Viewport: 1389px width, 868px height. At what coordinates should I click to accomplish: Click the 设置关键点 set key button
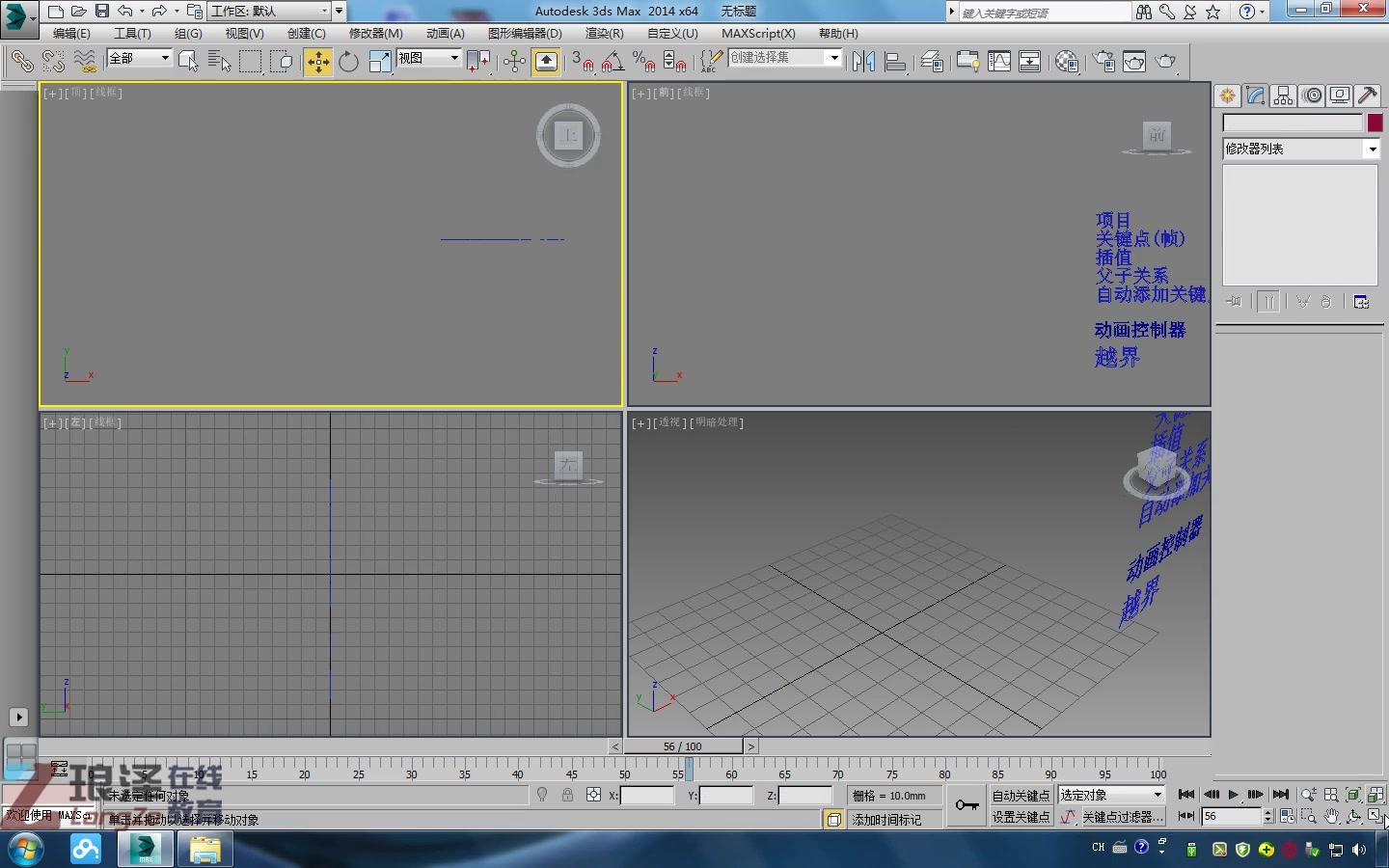point(1021,817)
